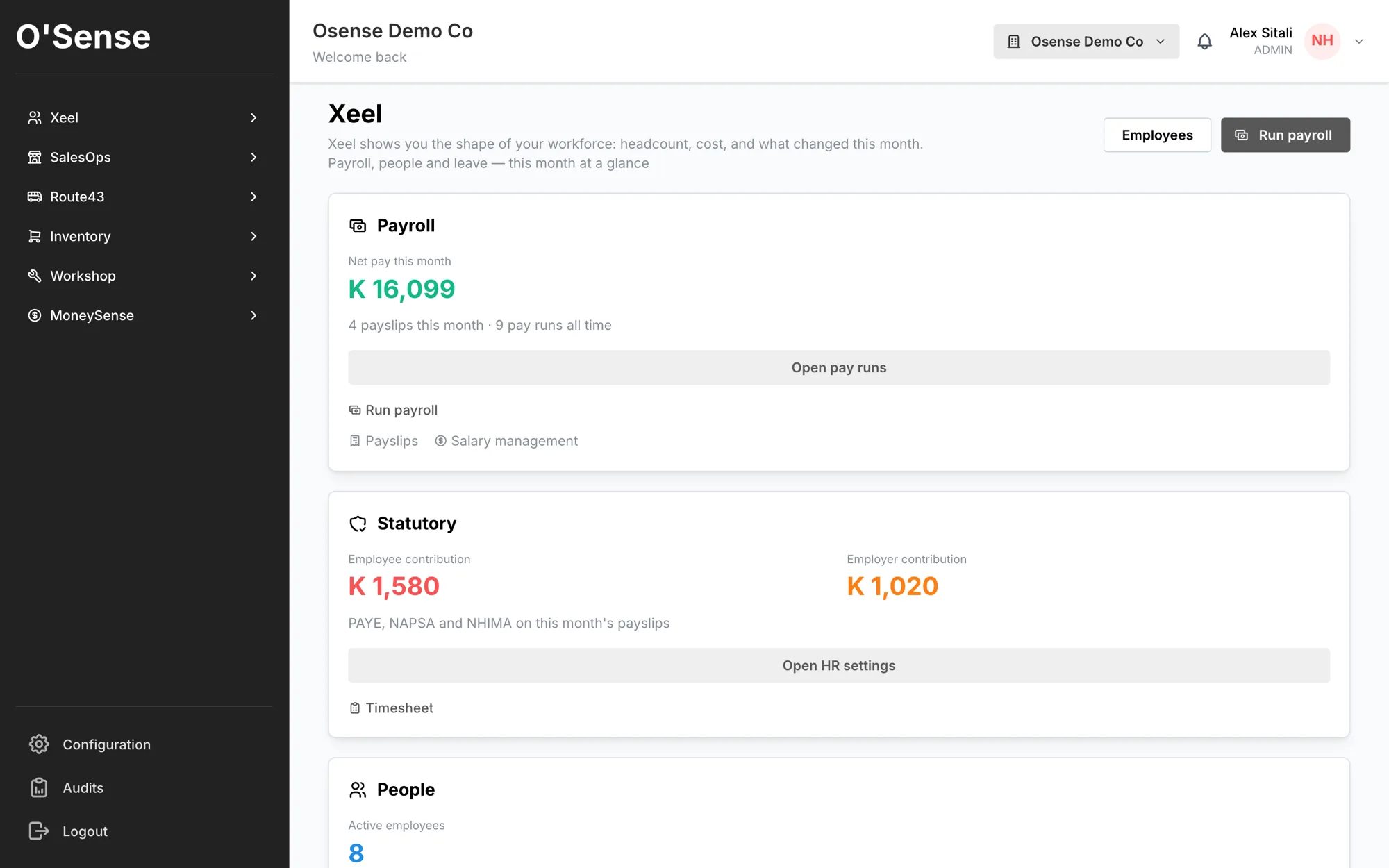Click the O'Sense logo
Image resolution: width=1389 pixels, height=868 pixels.
pos(83,37)
